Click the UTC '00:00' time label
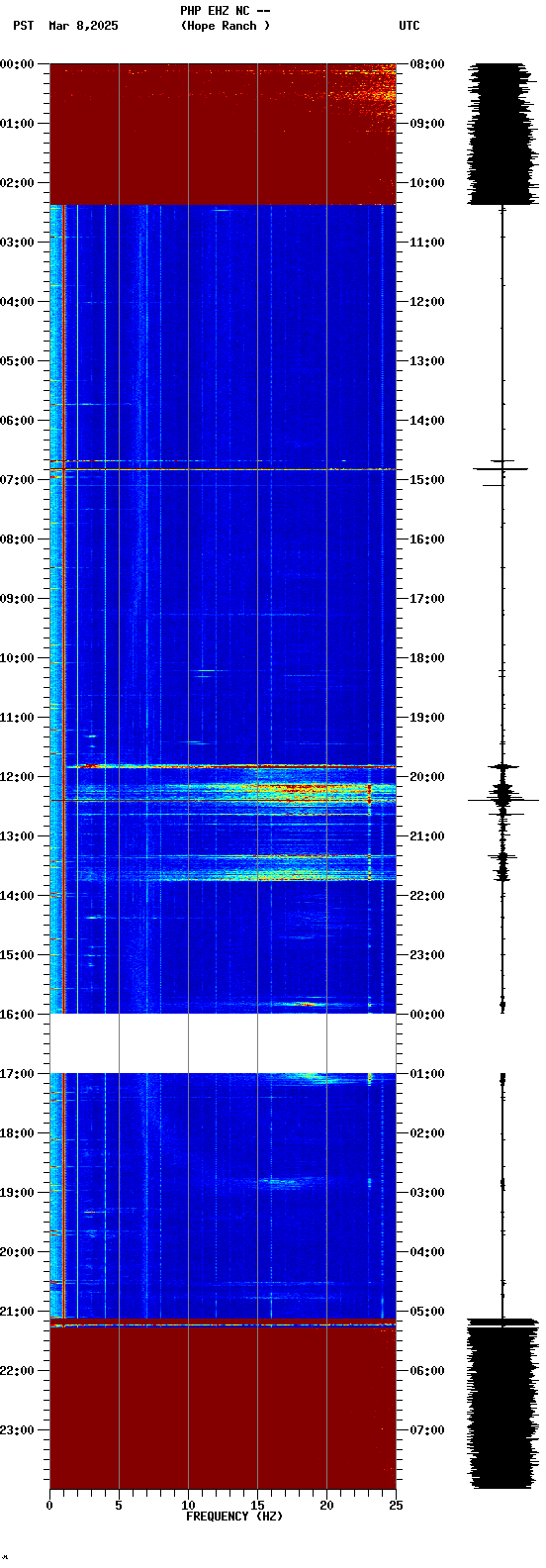 coord(426,1014)
